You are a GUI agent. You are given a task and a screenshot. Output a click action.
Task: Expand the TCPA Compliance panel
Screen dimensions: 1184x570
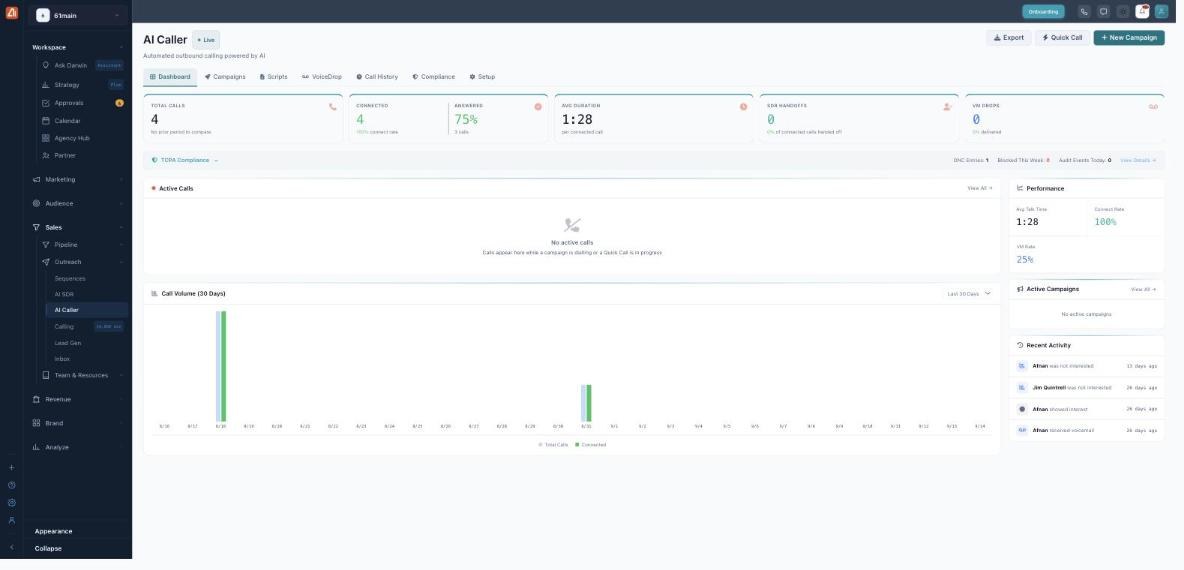tap(185, 160)
